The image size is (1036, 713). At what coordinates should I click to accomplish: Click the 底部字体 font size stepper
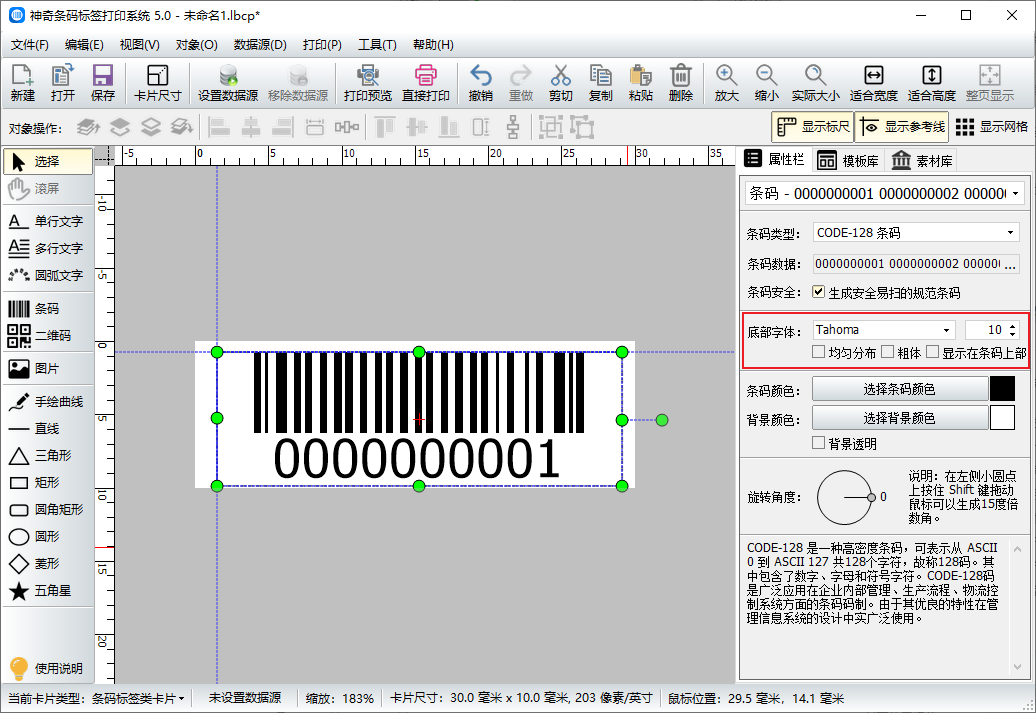pyautogui.click(x=1013, y=330)
